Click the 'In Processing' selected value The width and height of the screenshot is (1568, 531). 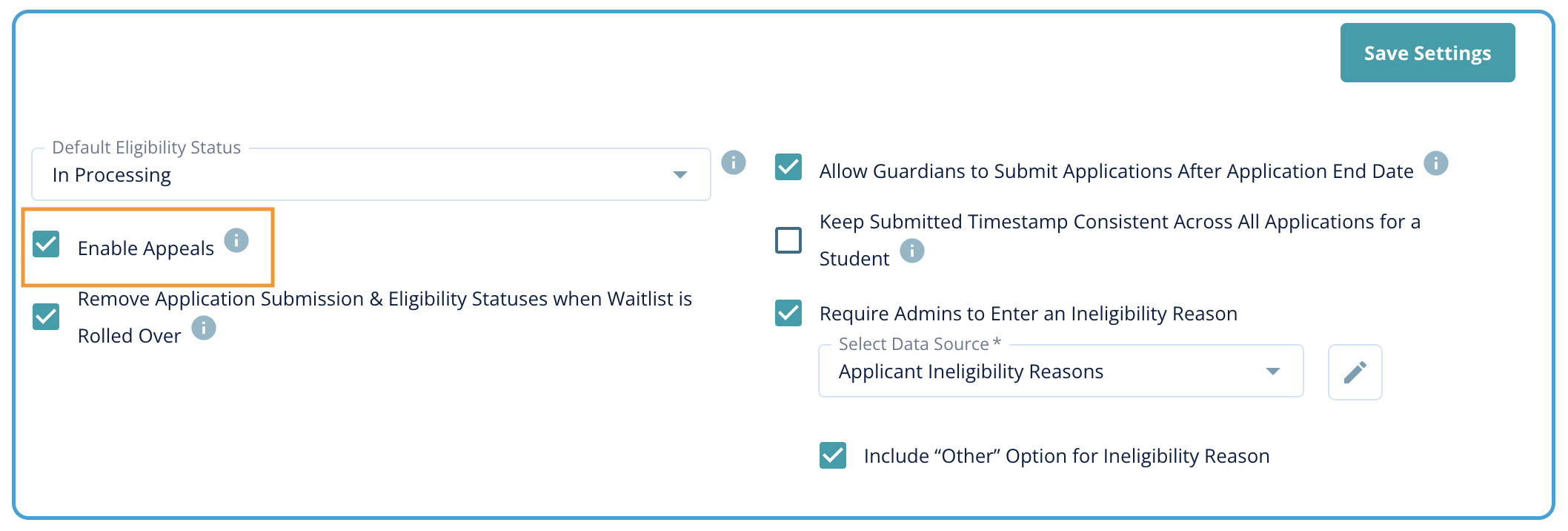(x=112, y=175)
